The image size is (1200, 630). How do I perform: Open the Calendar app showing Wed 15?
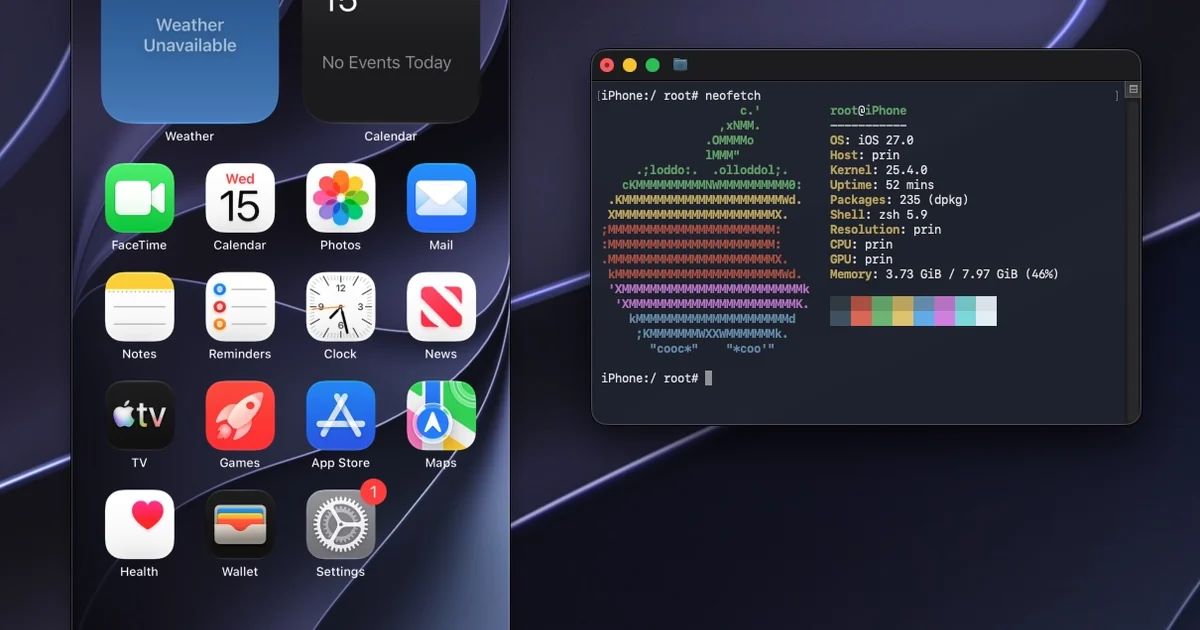click(240, 198)
